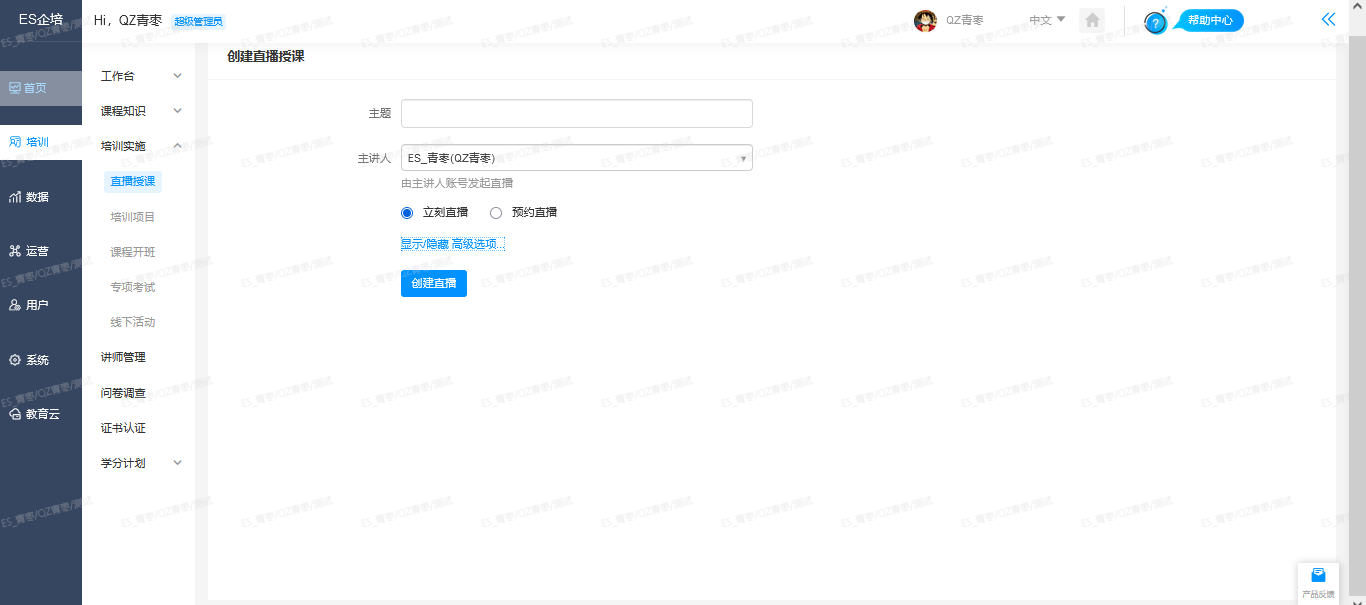Open 运营 section in sidebar
The width and height of the screenshot is (1366, 605).
[41, 251]
